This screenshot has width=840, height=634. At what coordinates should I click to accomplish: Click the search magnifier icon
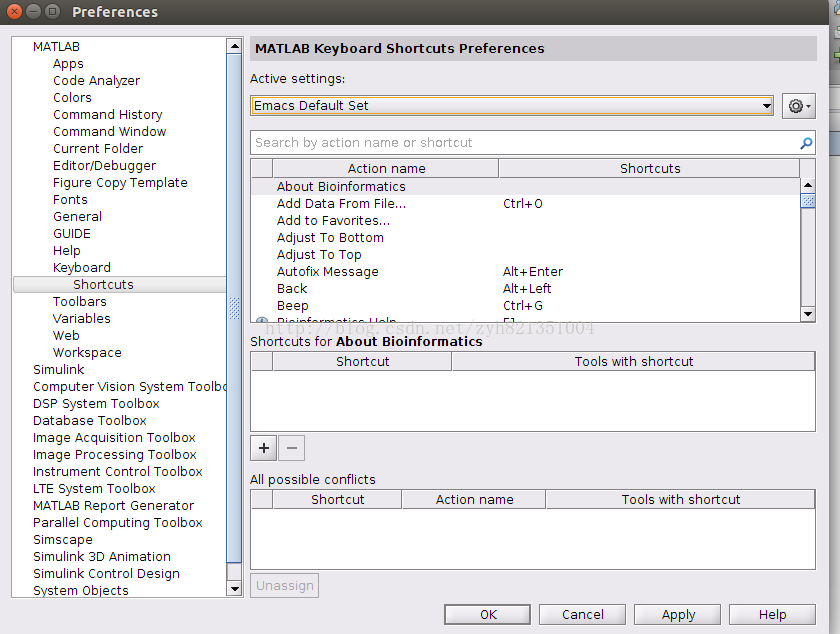pos(806,143)
